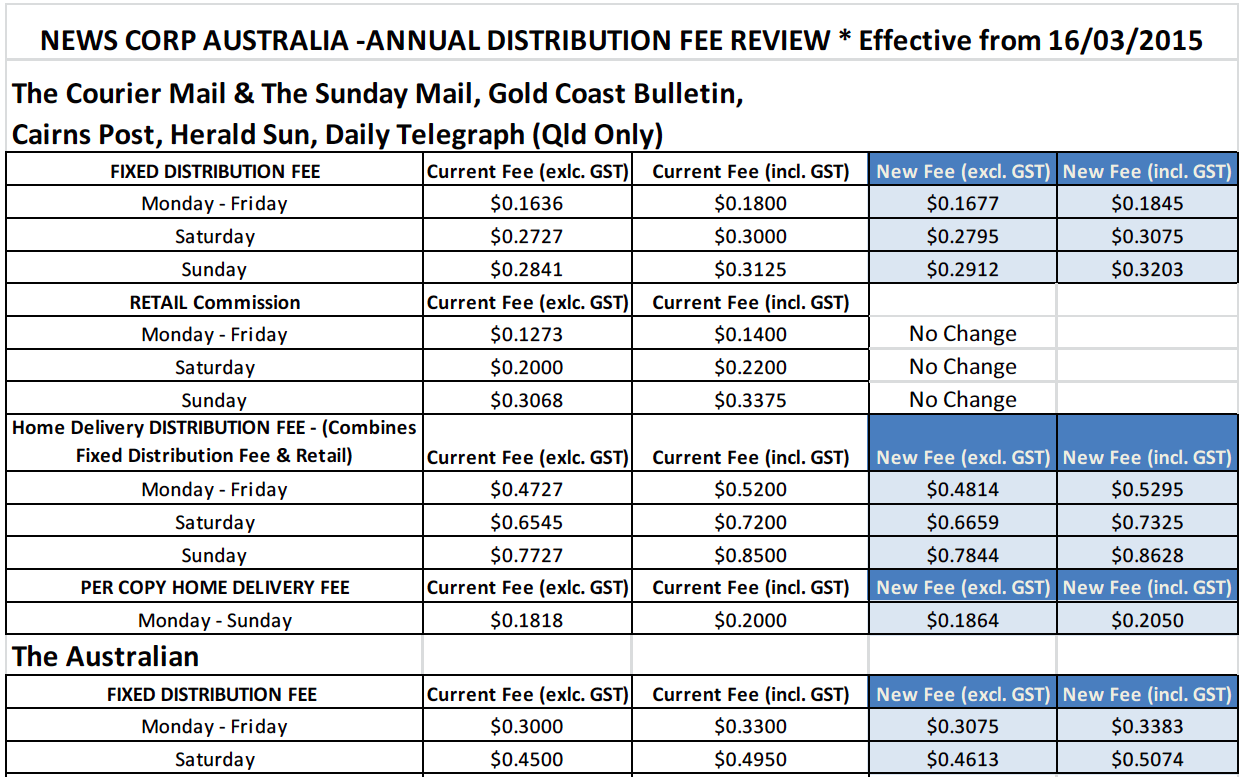Screen dimensions: 1245x777
Task: Select the 'The Australian' section heading
Action: pos(105,656)
